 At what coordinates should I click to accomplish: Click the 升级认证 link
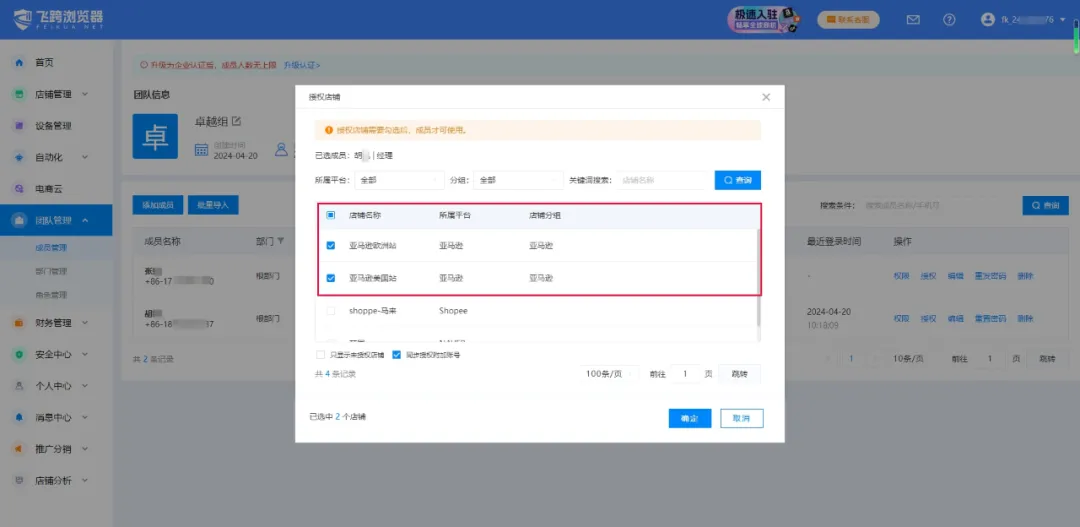coord(302,65)
